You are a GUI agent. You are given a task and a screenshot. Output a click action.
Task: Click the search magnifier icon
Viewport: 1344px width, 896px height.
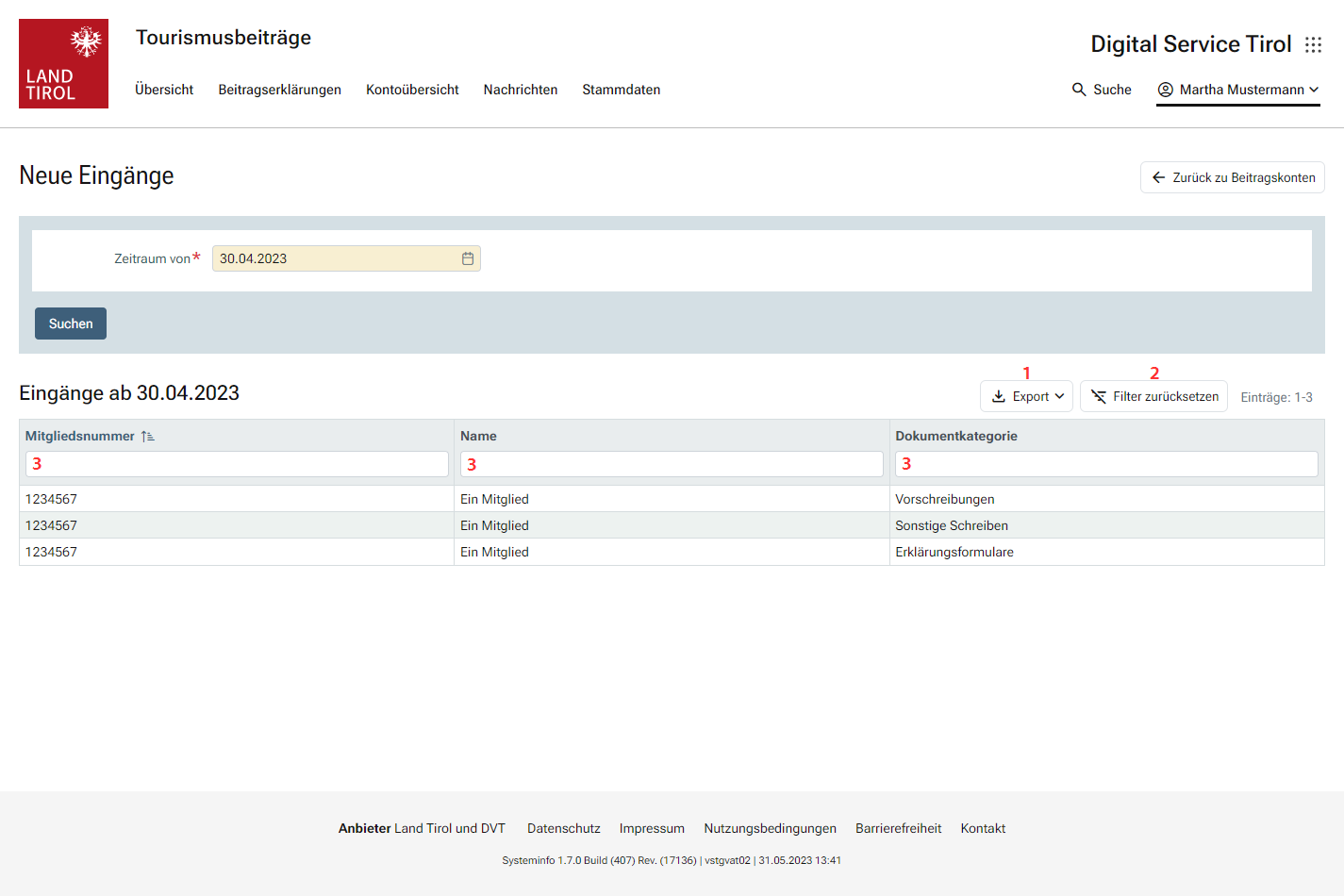click(x=1079, y=90)
